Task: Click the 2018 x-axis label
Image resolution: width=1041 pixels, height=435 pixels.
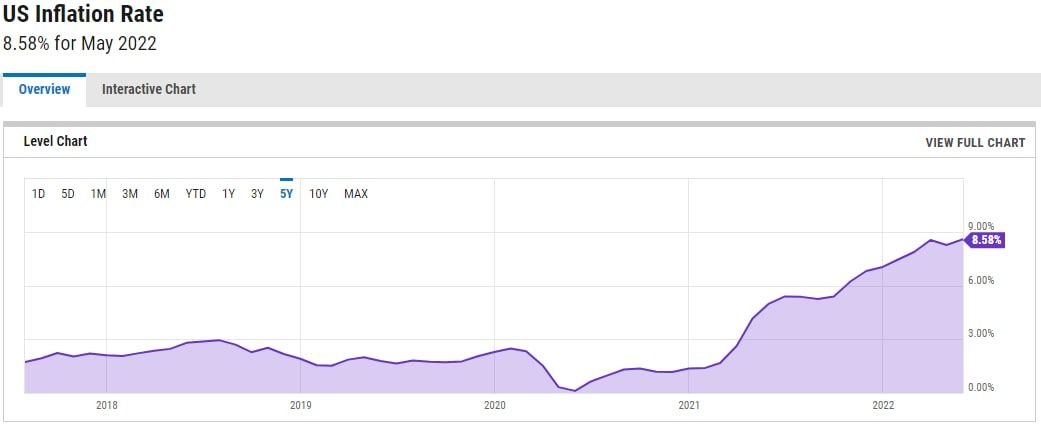Action: (x=107, y=405)
